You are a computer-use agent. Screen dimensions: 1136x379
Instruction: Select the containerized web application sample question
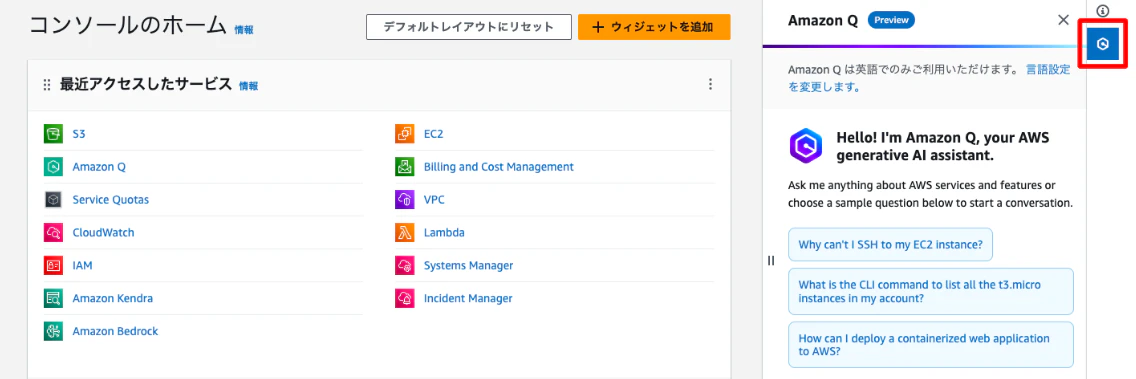pos(930,344)
